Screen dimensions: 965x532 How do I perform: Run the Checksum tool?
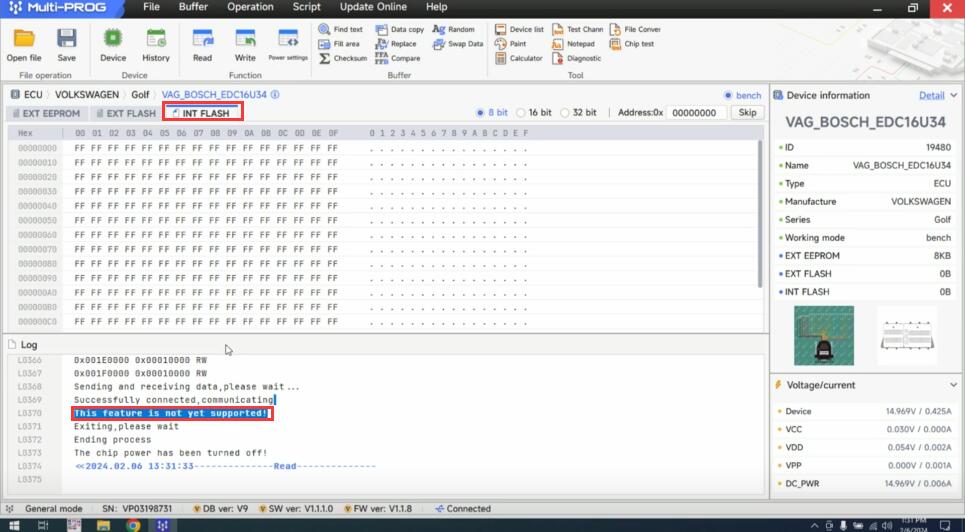pyautogui.click(x=343, y=58)
